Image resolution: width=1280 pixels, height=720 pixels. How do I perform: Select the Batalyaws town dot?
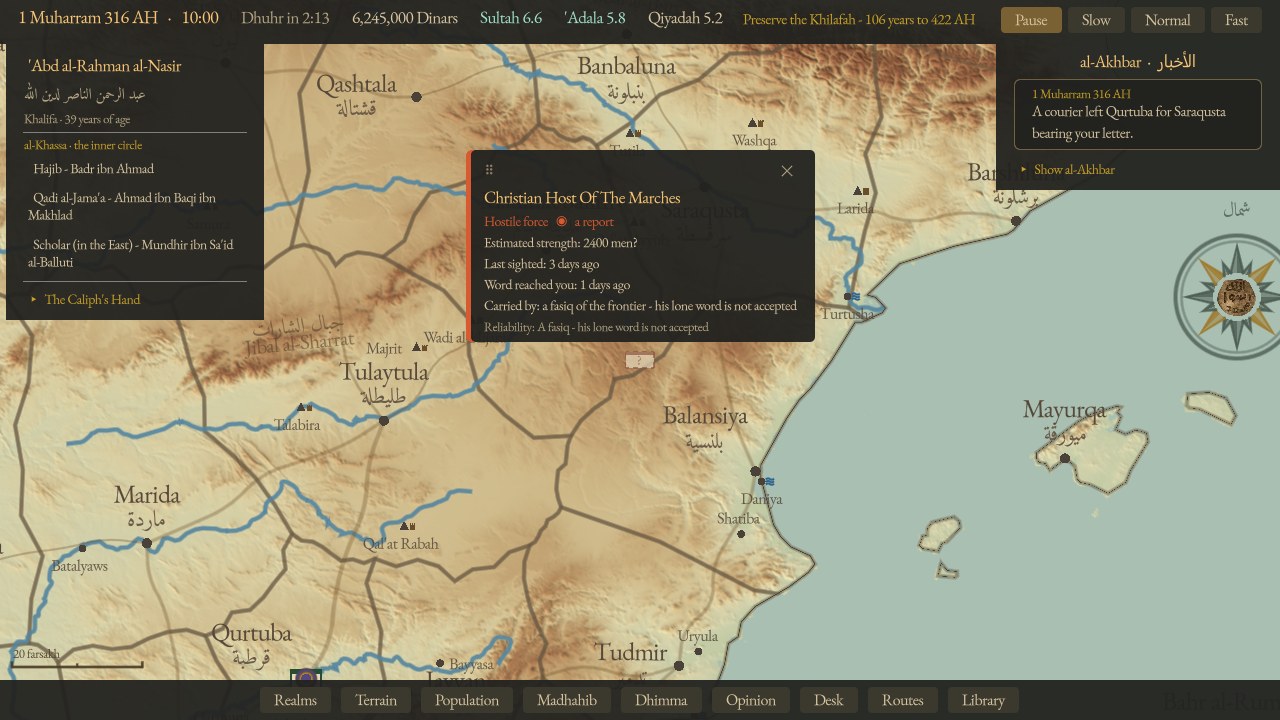tap(82, 548)
